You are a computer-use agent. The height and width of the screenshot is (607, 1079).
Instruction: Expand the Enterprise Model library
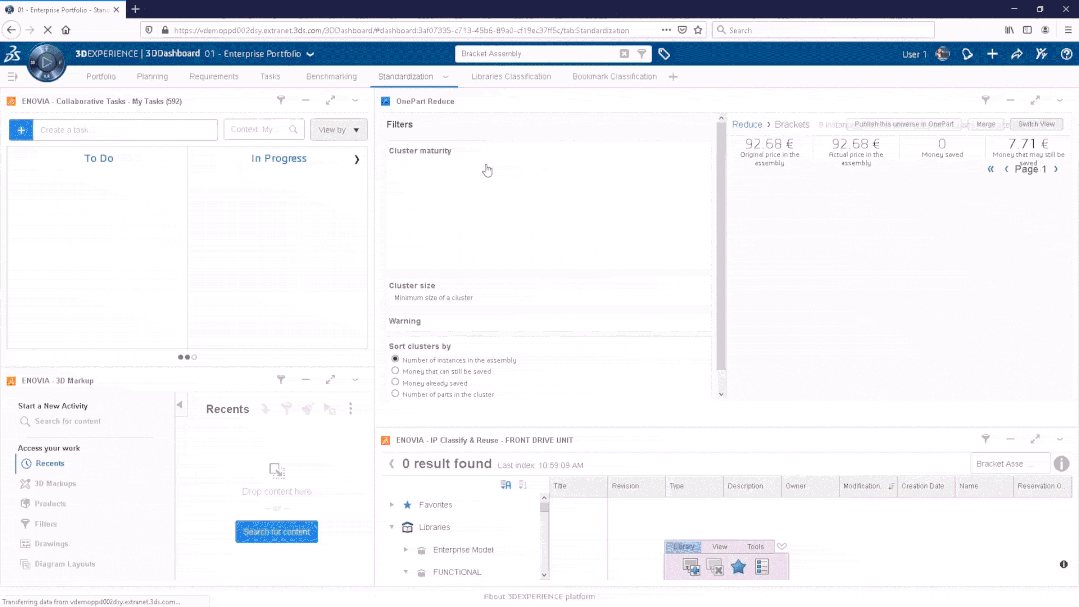point(406,550)
